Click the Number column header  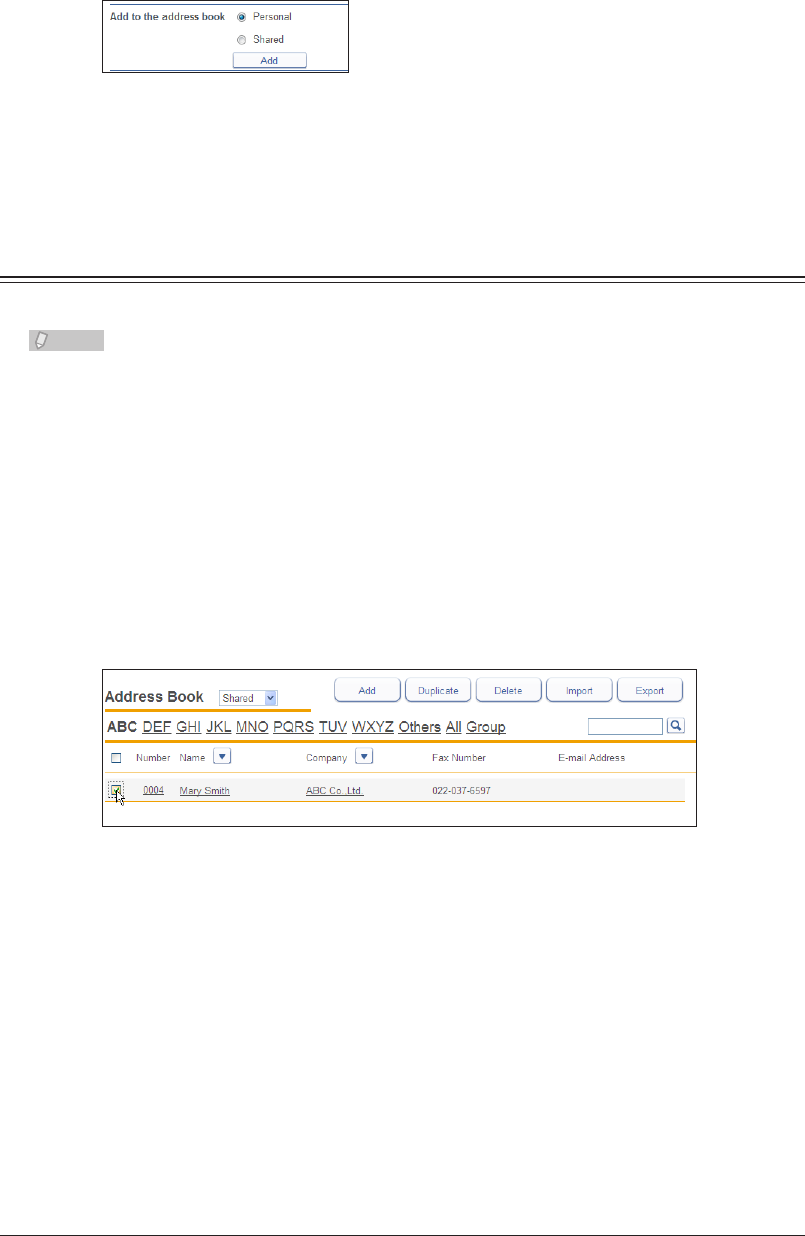[x=153, y=758]
